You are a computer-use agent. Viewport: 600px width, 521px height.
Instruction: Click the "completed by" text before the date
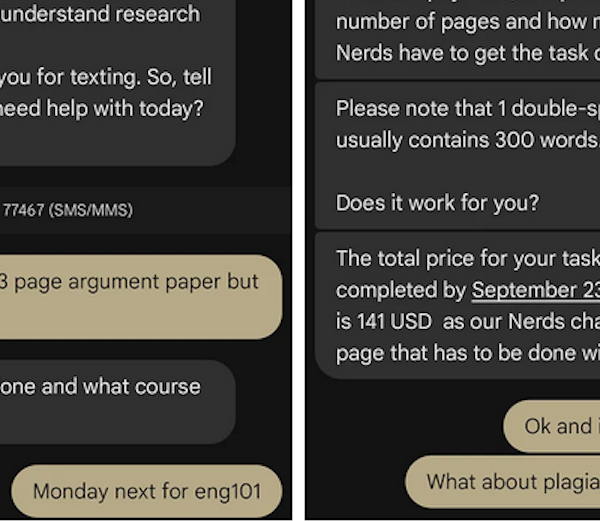(401, 291)
